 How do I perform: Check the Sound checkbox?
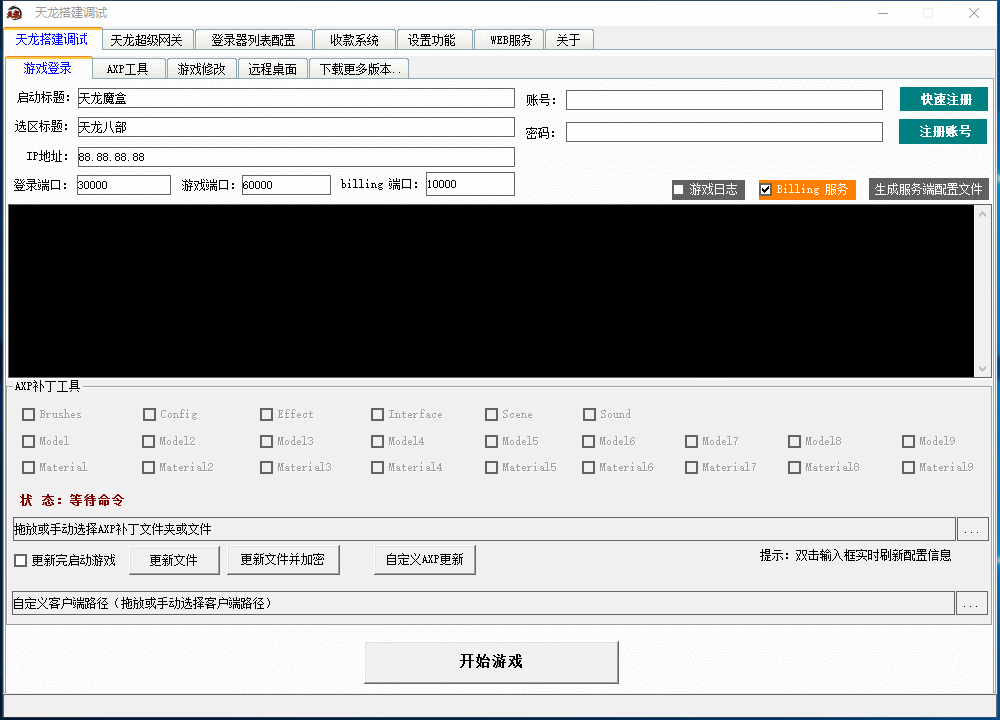(589, 415)
